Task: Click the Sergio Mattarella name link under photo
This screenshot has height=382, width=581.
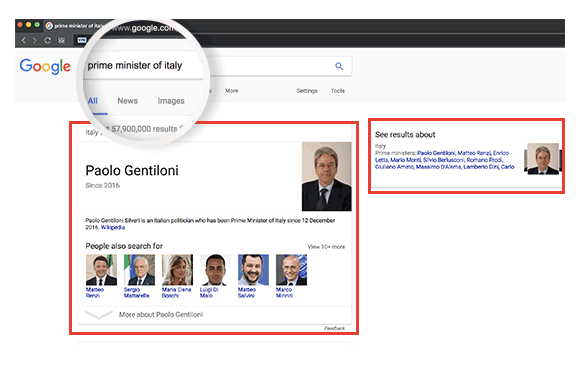Action: point(136,292)
